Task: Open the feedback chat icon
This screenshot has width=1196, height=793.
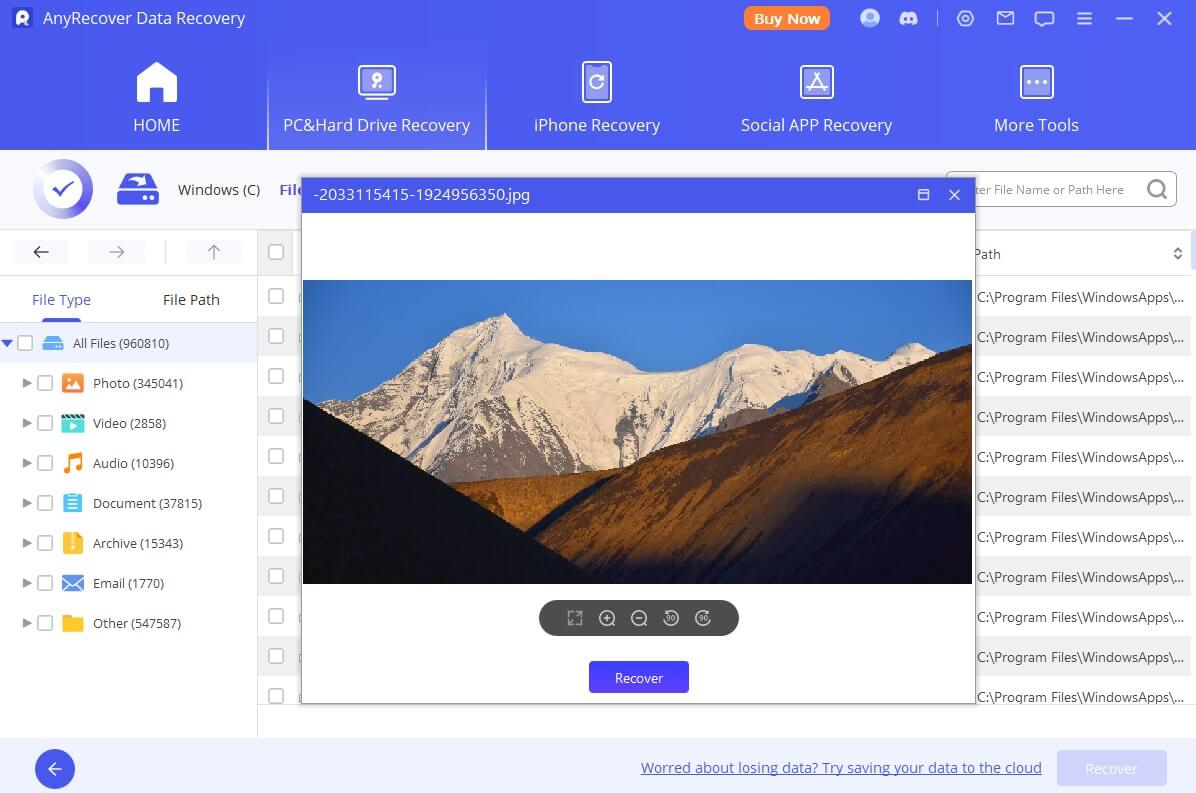Action: [x=1045, y=19]
